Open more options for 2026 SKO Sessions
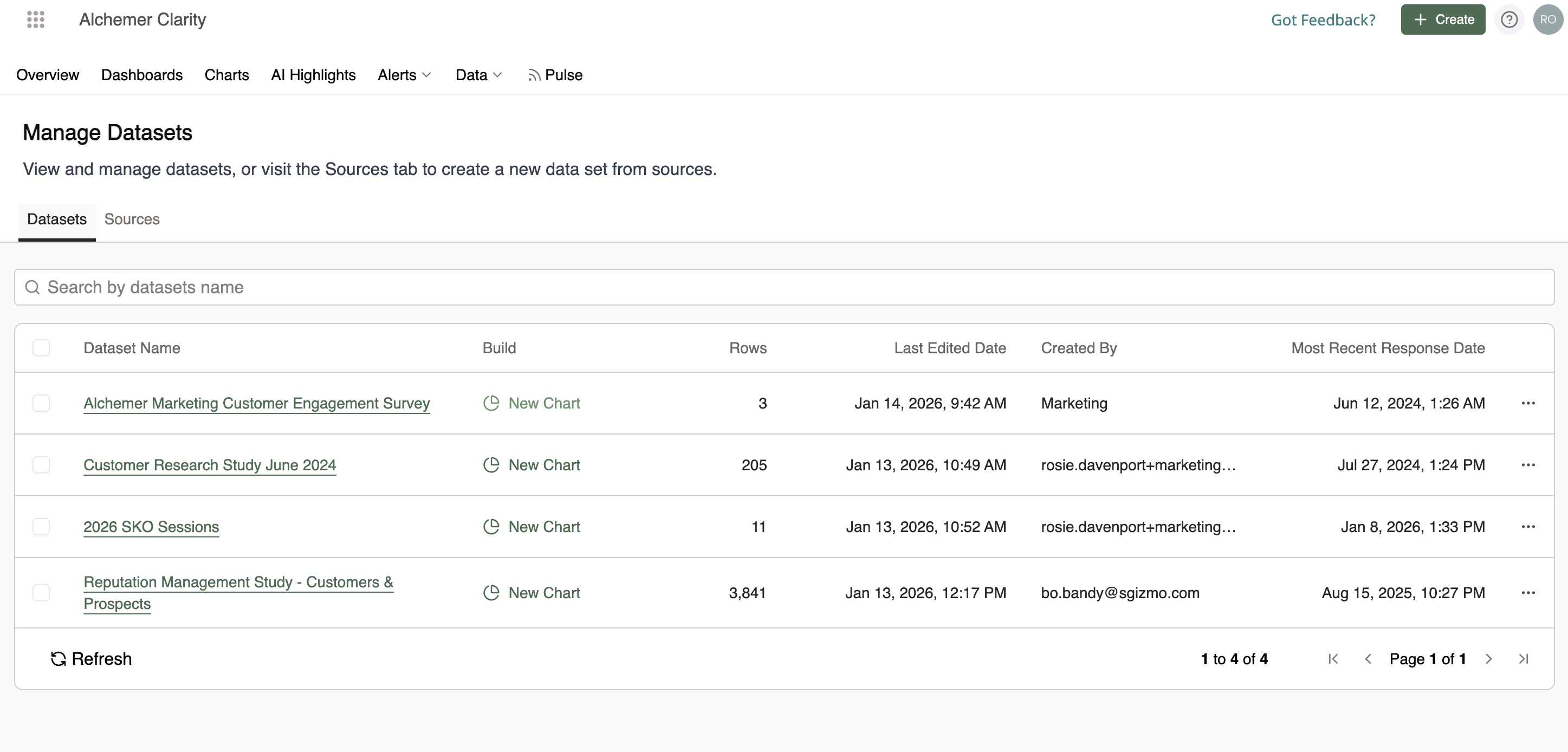 point(1528,527)
